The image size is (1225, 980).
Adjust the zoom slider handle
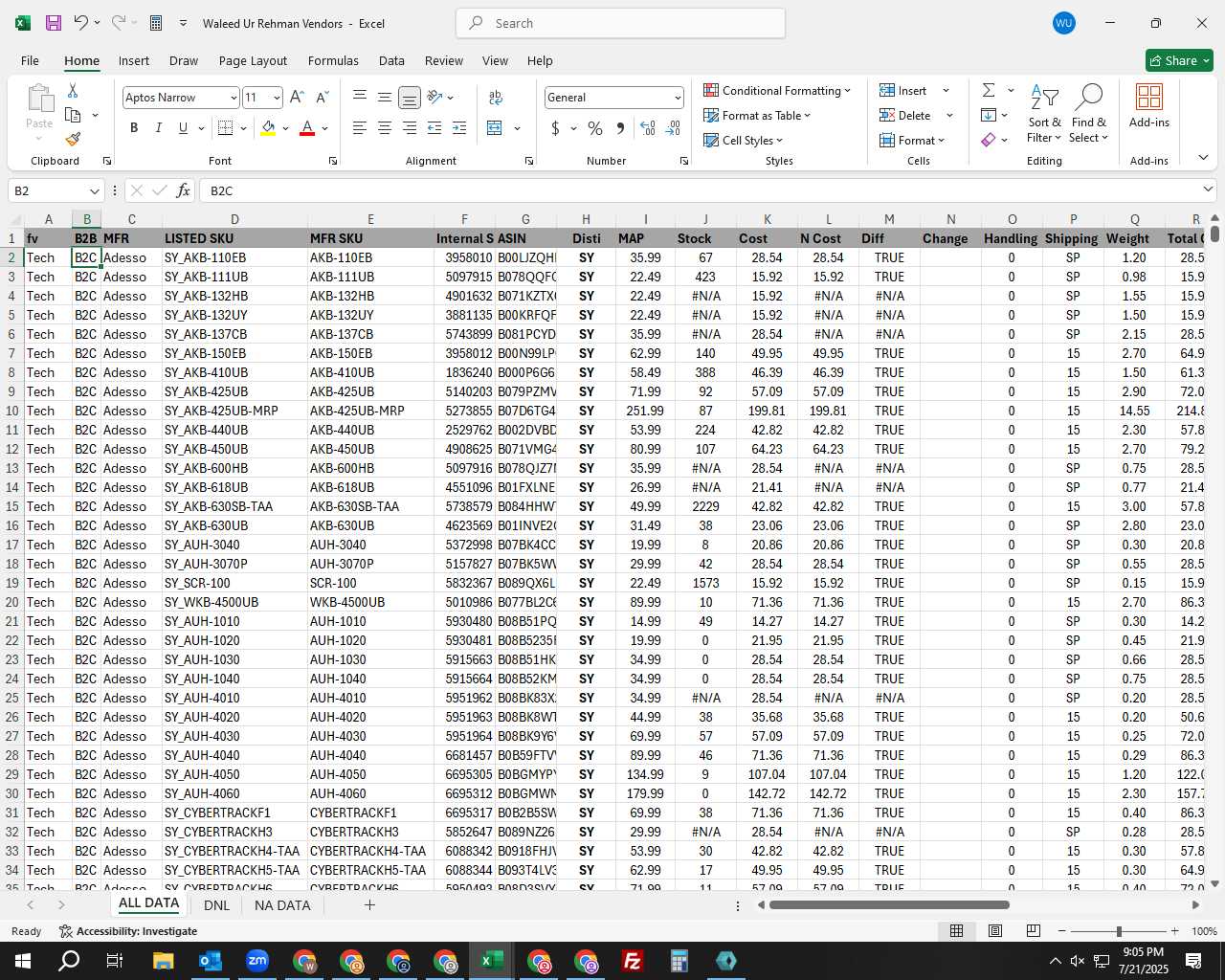point(1118,930)
